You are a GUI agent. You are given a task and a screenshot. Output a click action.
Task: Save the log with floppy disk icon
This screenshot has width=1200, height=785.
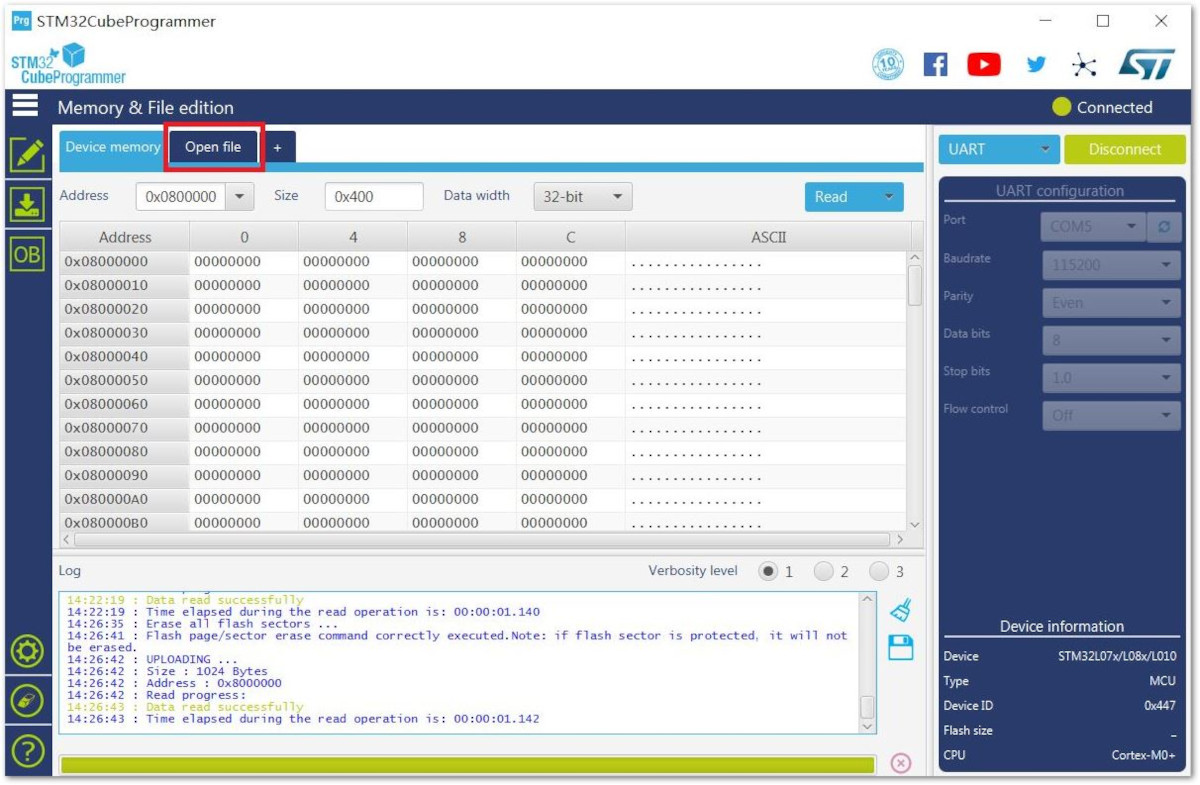pyautogui.click(x=900, y=647)
